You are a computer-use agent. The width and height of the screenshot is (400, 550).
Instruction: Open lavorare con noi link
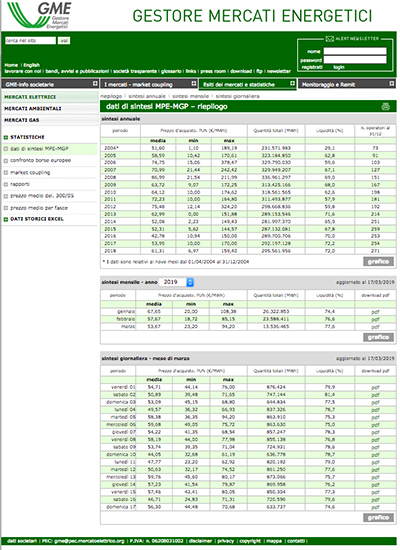click(23, 71)
